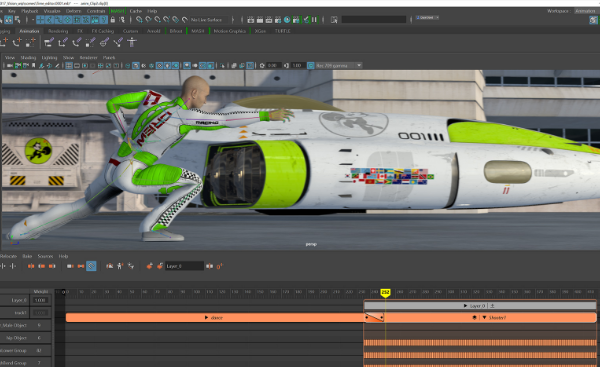The height and width of the screenshot is (367, 600).
Task: Toggle the viewport grid display button
Action: click(69, 66)
